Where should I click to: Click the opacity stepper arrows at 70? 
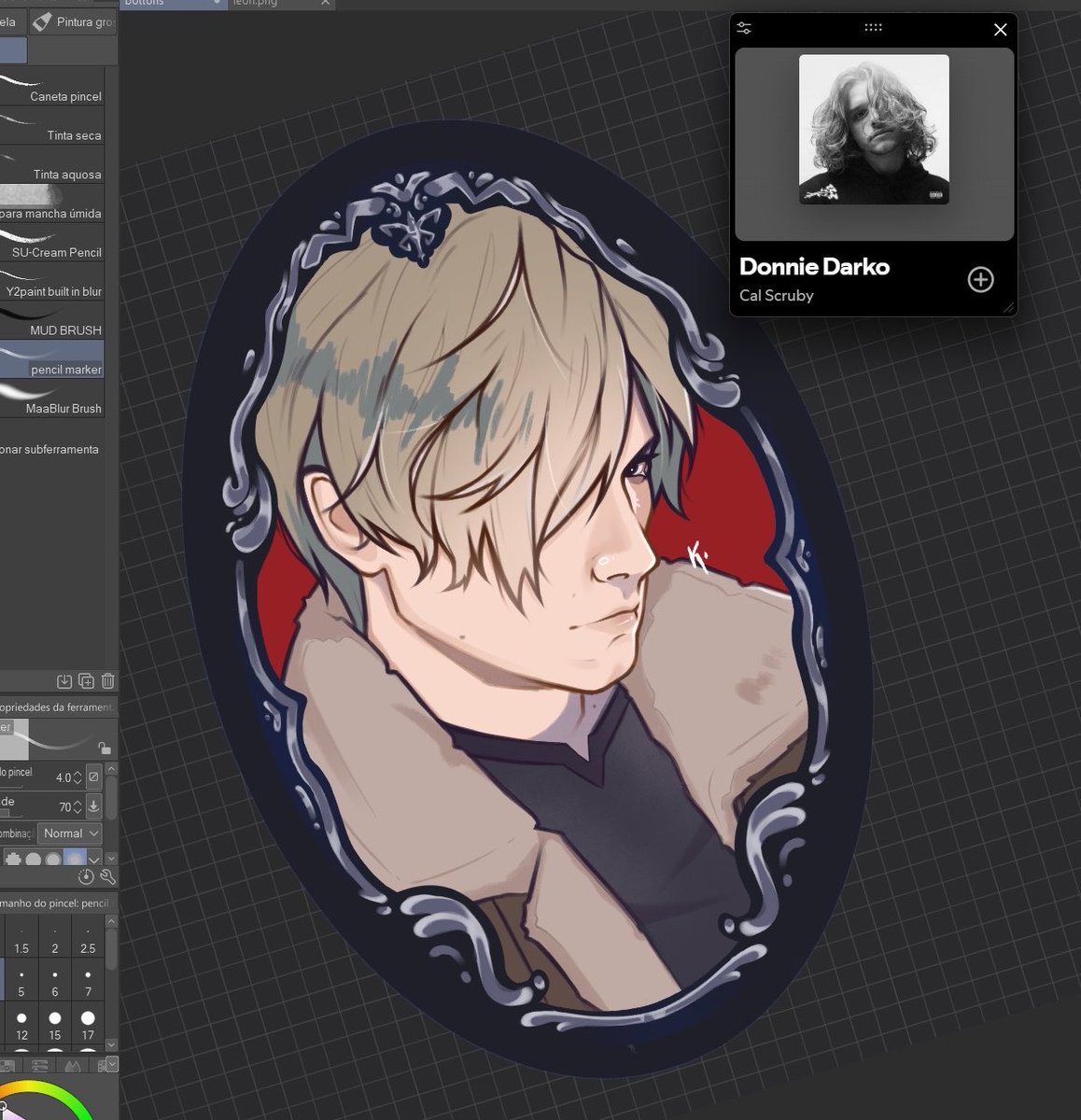[x=77, y=805]
